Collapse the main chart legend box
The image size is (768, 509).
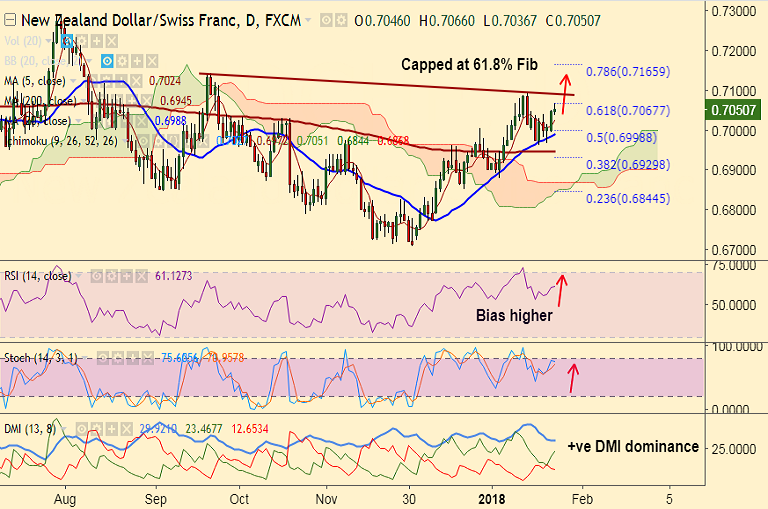point(10,21)
